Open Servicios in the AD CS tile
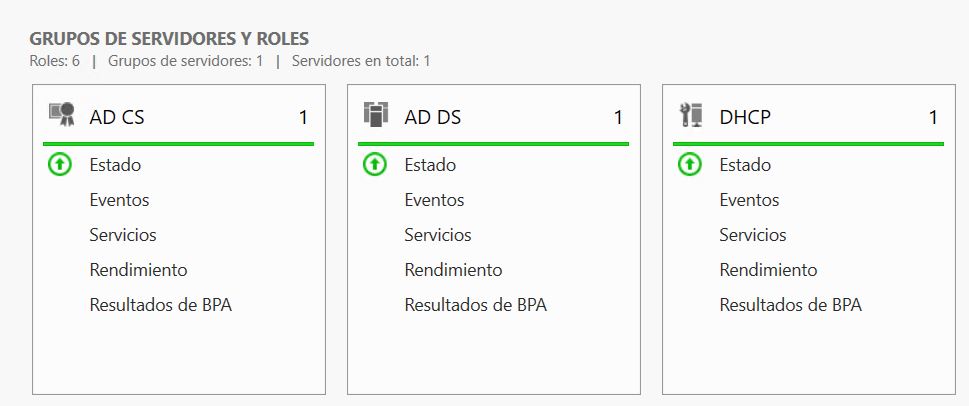Viewport: 969px width, 406px height. click(123, 235)
